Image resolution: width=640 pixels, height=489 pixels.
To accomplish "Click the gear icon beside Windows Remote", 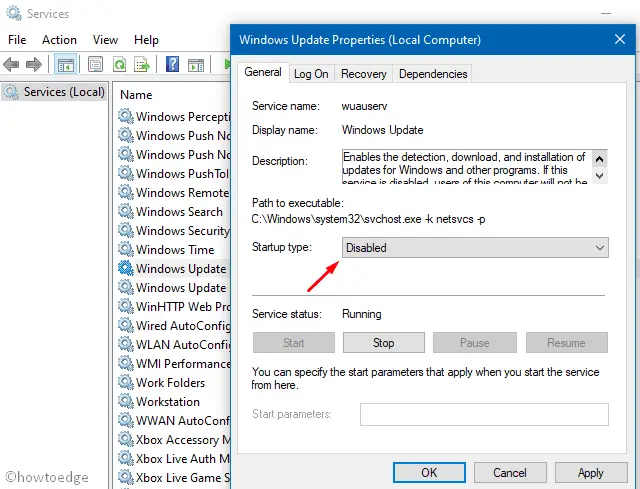I will (x=126, y=192).
